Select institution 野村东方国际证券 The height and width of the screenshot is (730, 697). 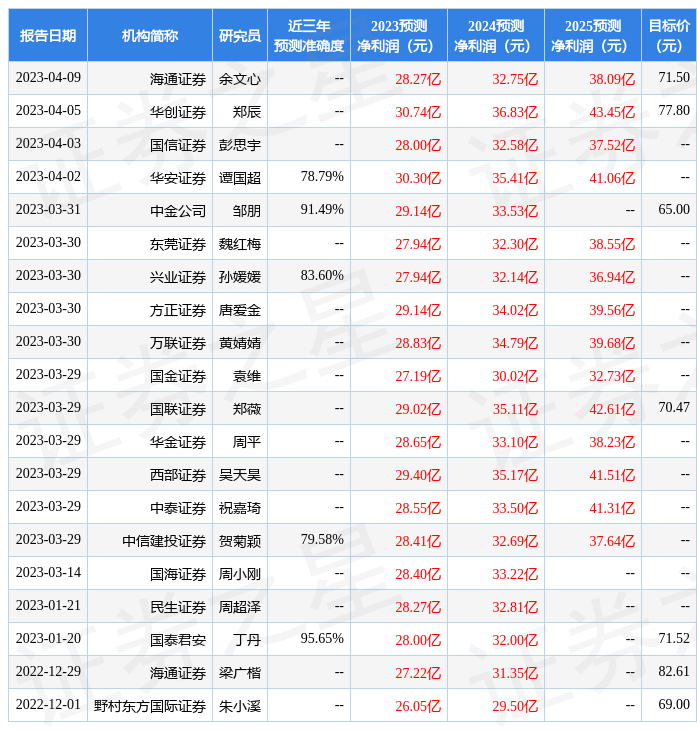(149, 707)
